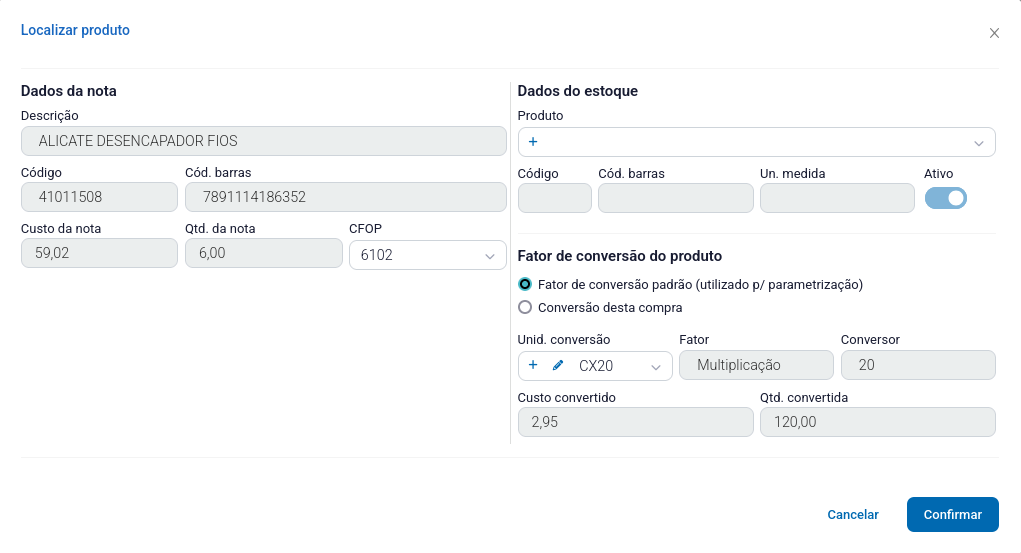Select the Cód. barras field 7891114186352
The width and height of the screenshot is (1021, 553).
click(345, 198)
